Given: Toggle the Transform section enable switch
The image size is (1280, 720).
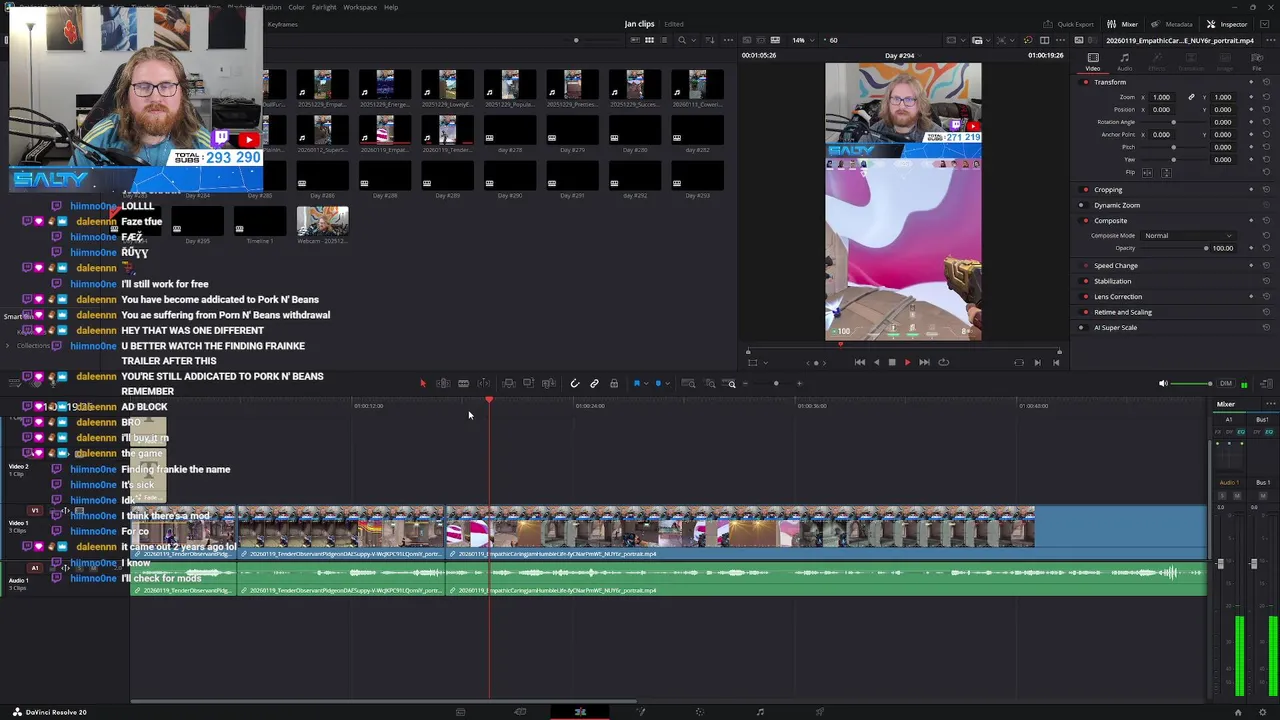Looking at the screenshot, I should click(1086, 82).
